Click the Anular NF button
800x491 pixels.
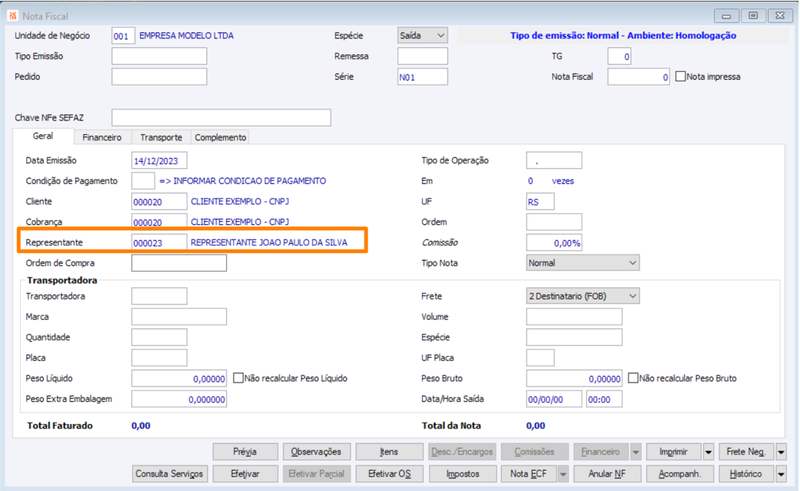click(607, 474)
